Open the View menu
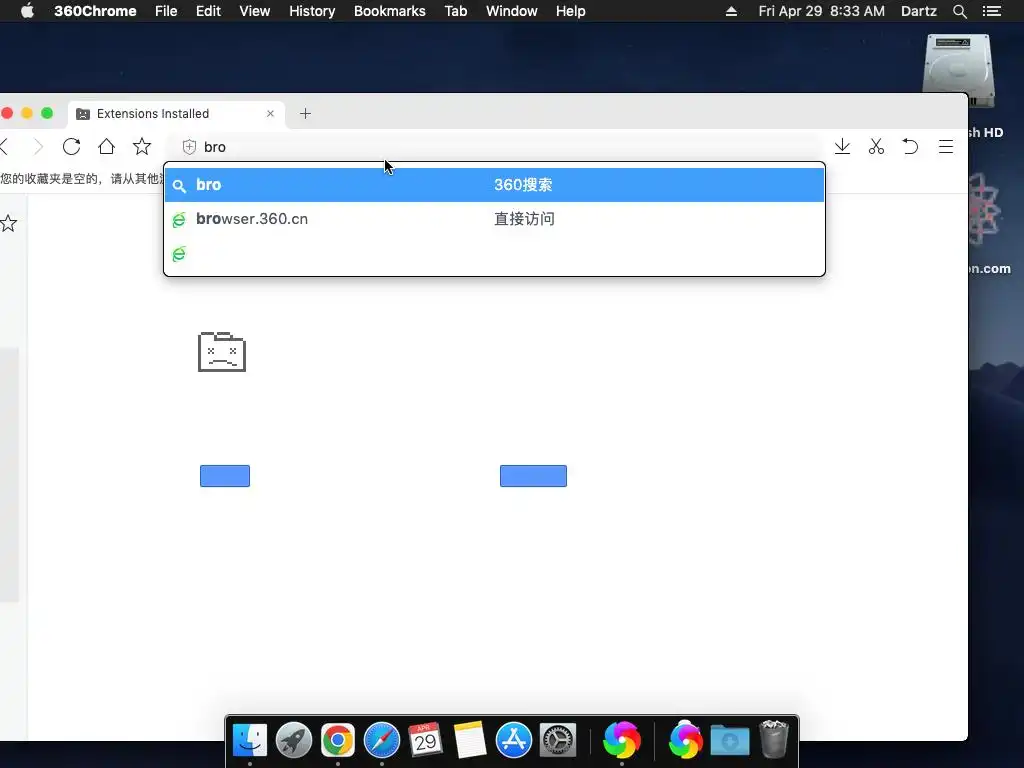 point(255,11)
